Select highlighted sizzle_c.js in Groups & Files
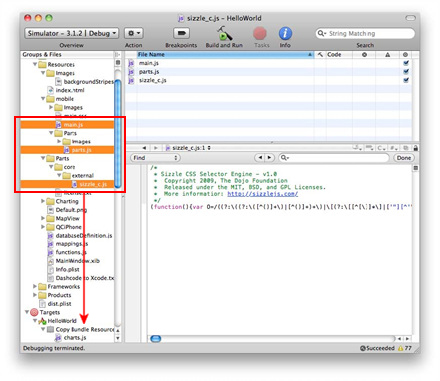The width and height of the screenshot is (440, 381). coord(67,184)
